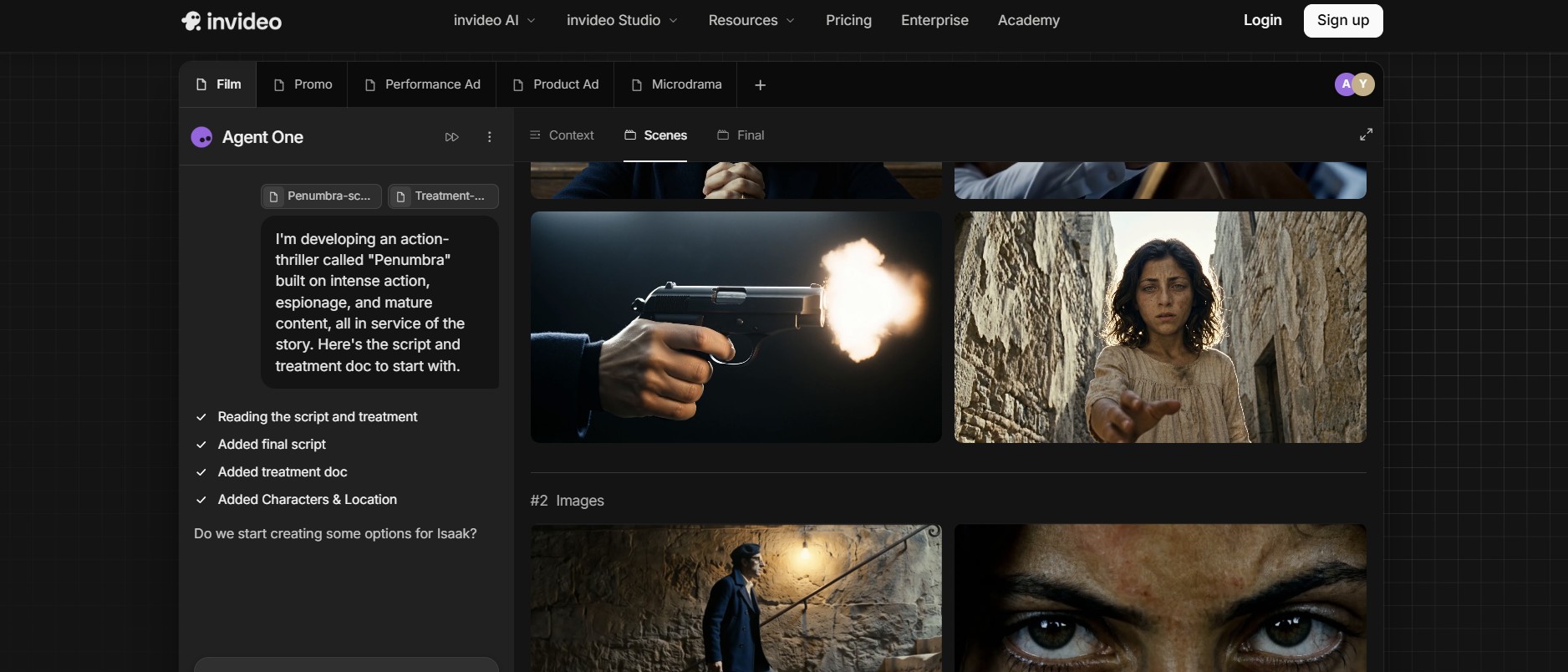Click the invideo logo
Image resolution: width=1568 pixels, height=672 pixels.
pyautogui.click(x=232, y=21)
